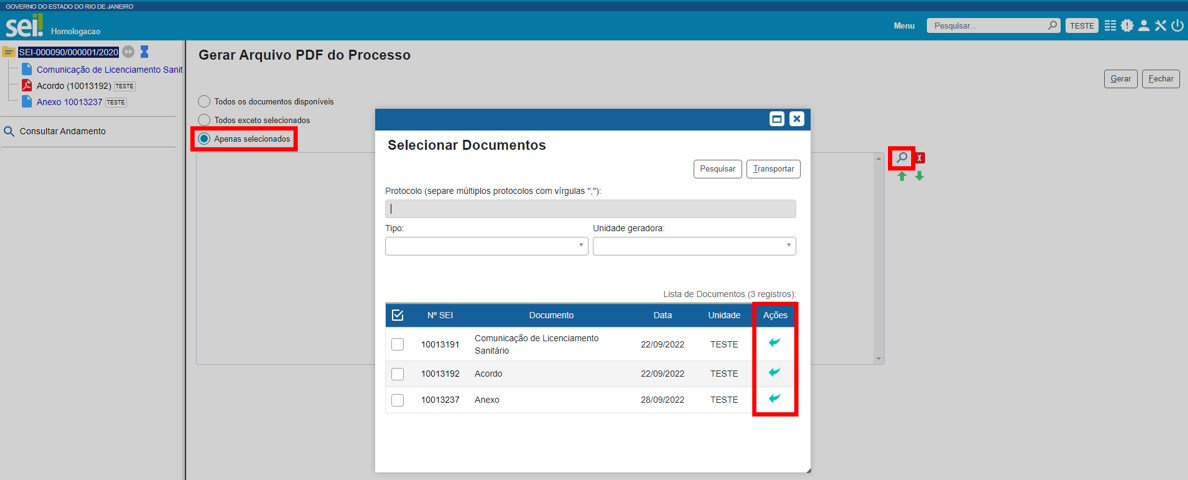This screenshot has height=480, width=1188.
Task: Expand the Unidade geradora dropdown
Action: [x=694, y=246]
